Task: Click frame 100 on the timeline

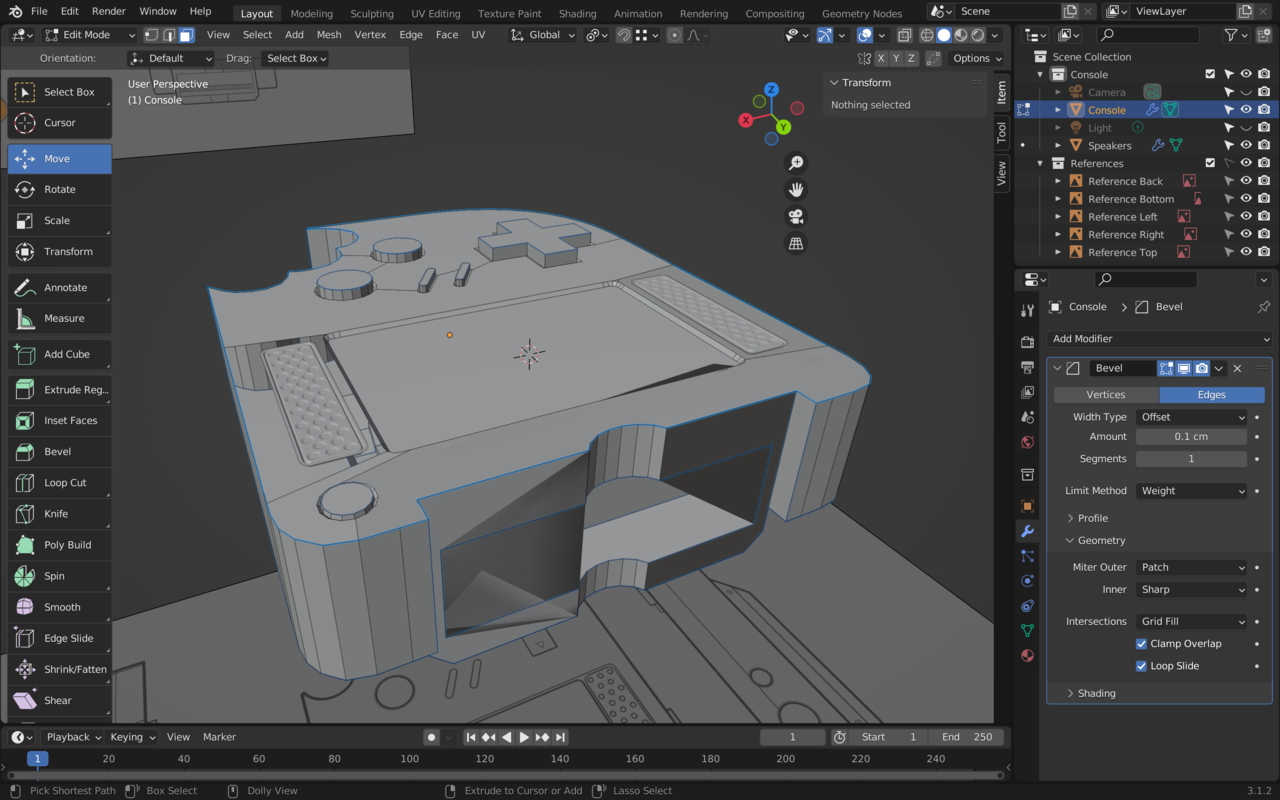Action: coord(410,759)
